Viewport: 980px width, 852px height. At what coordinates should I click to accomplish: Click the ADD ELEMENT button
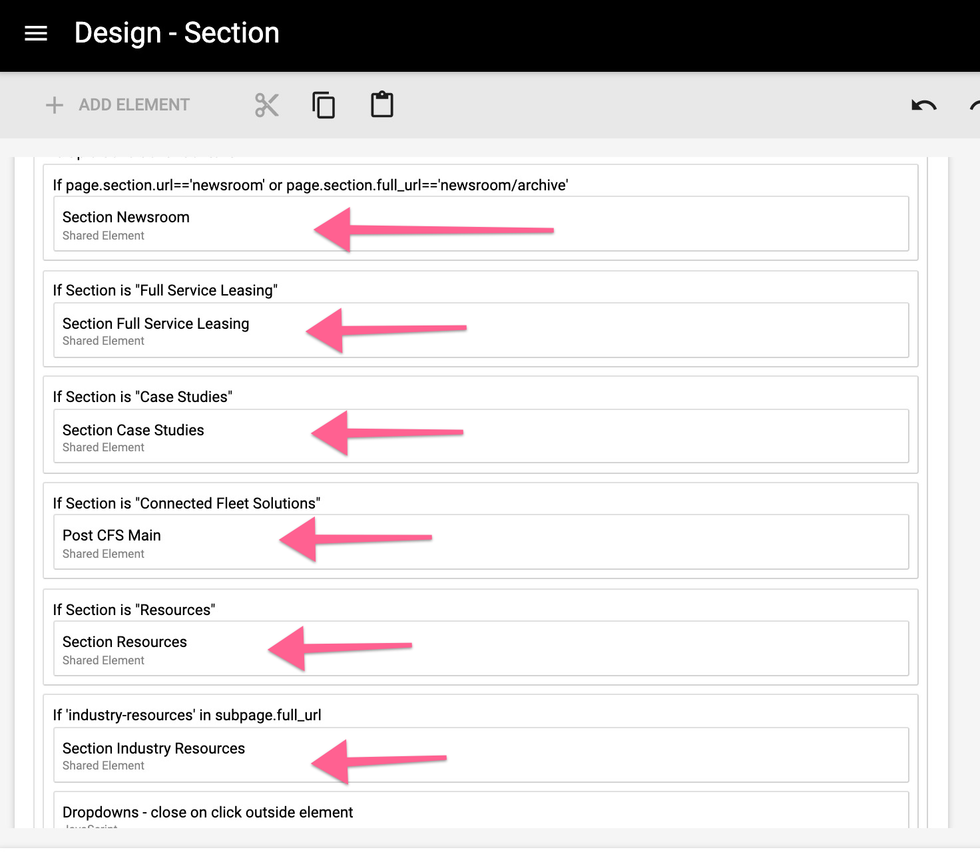[134, 105]
